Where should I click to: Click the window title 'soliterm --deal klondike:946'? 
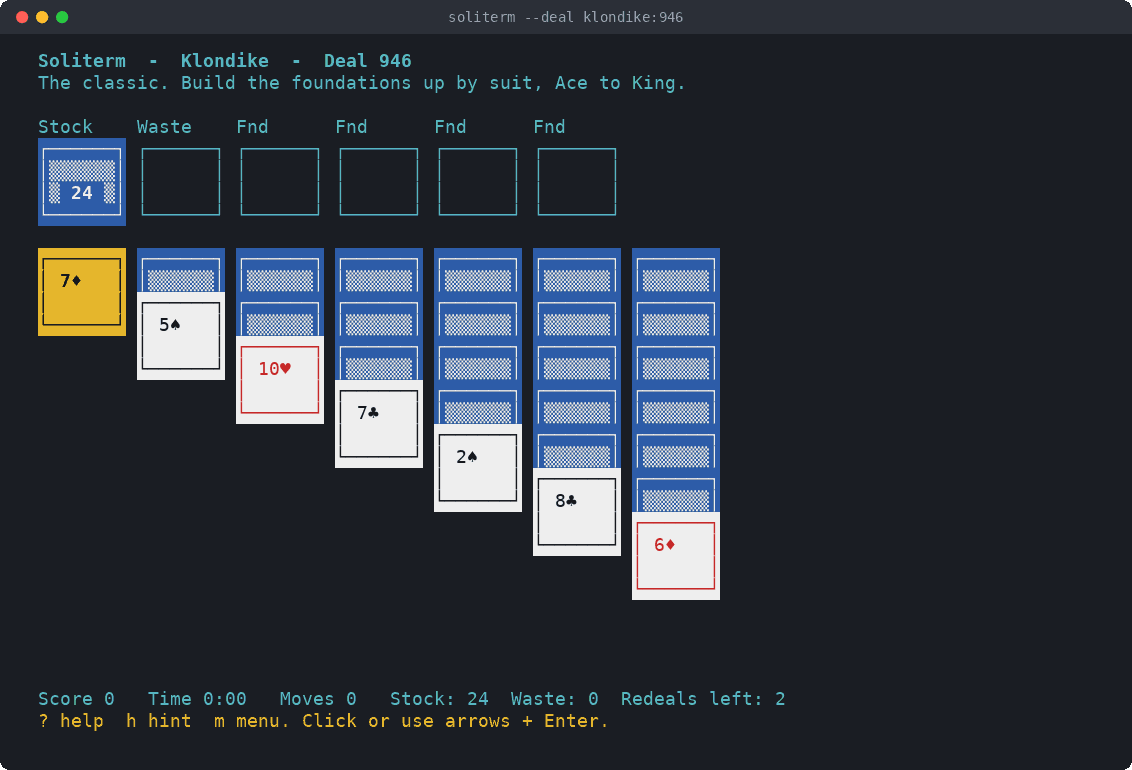565,17
